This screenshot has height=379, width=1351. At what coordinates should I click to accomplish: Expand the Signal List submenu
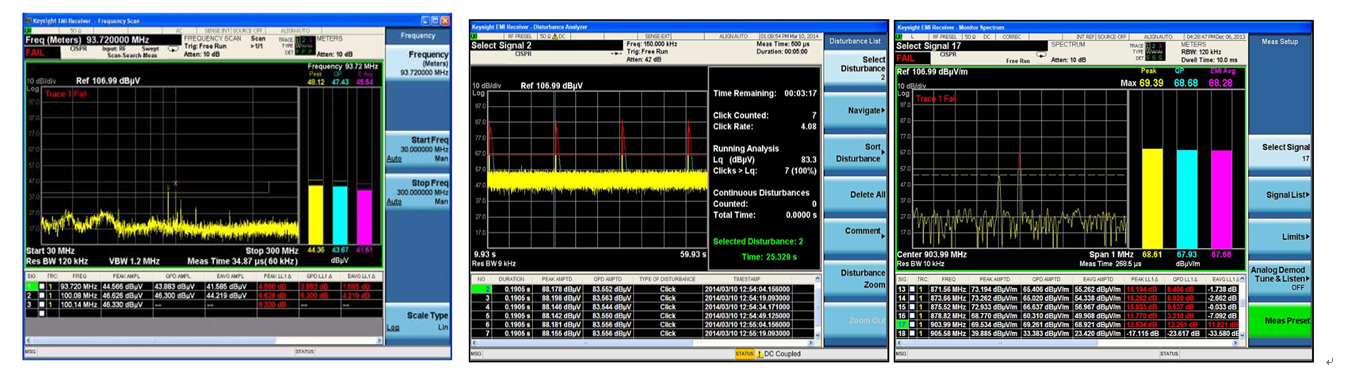tap(1280, 194)
